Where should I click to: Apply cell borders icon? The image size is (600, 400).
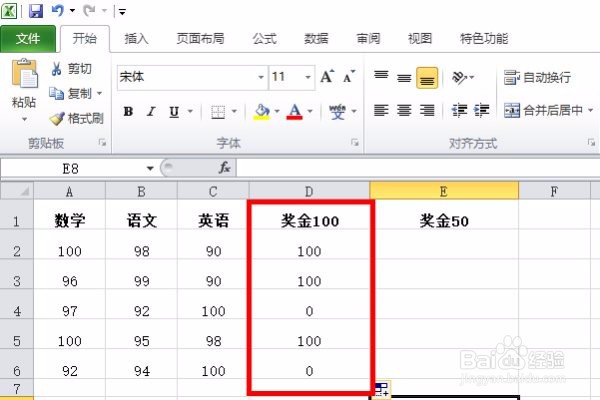pos(218,112)
